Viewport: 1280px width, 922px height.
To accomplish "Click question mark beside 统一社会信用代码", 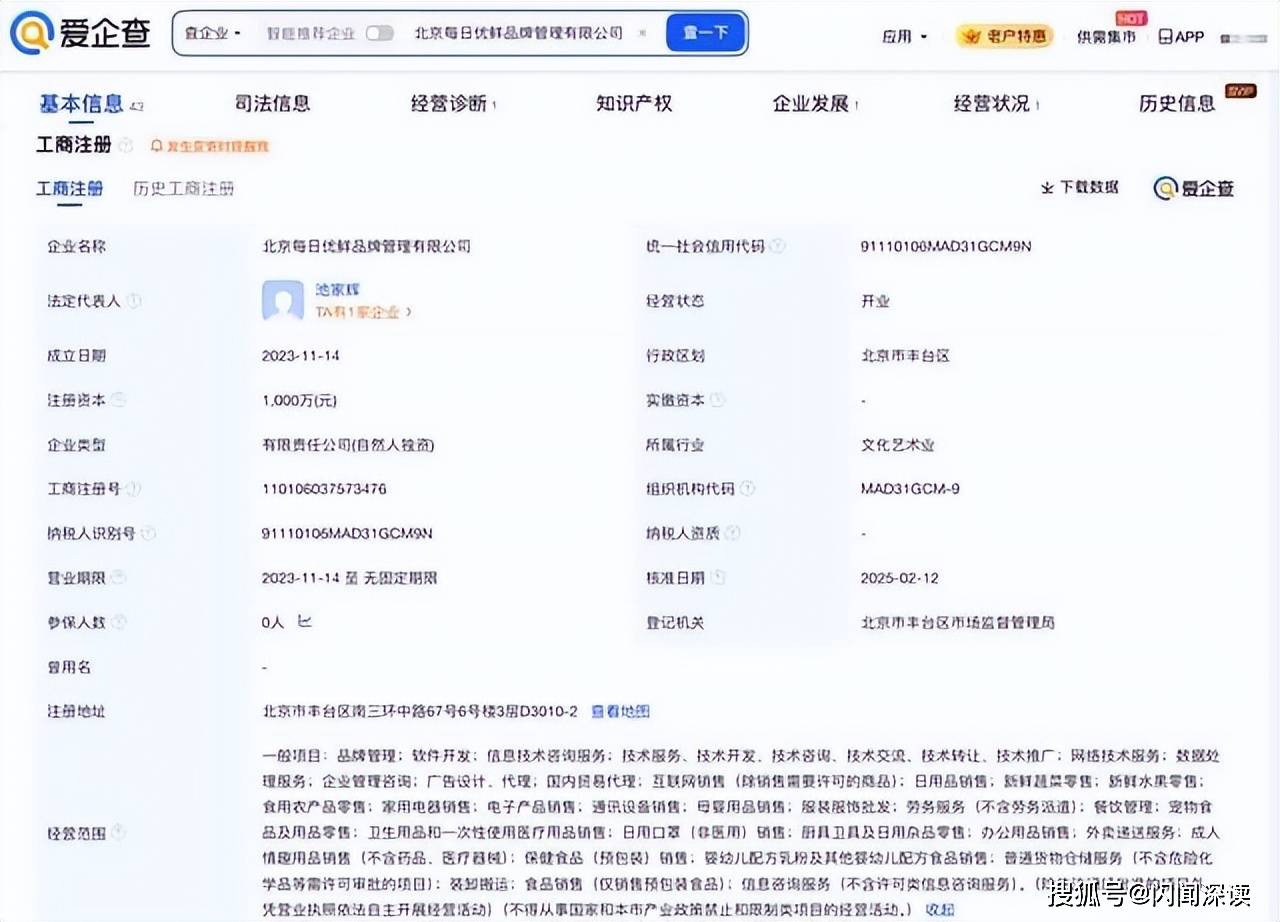I will click(777, 246).
